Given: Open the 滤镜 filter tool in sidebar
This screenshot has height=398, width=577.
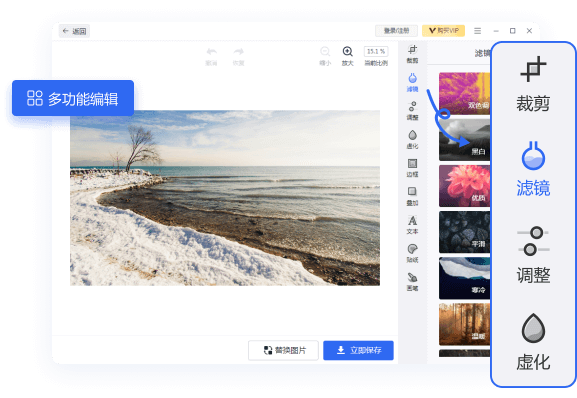Looking at the screenshot, I should tap(413, 82).
